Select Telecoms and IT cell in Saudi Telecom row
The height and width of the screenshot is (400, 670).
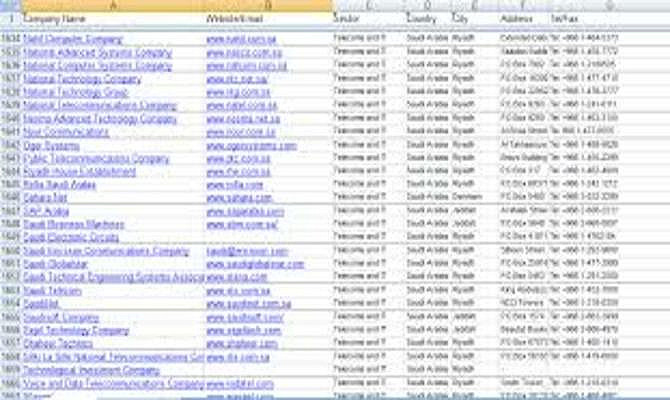[x=368, y=289]
